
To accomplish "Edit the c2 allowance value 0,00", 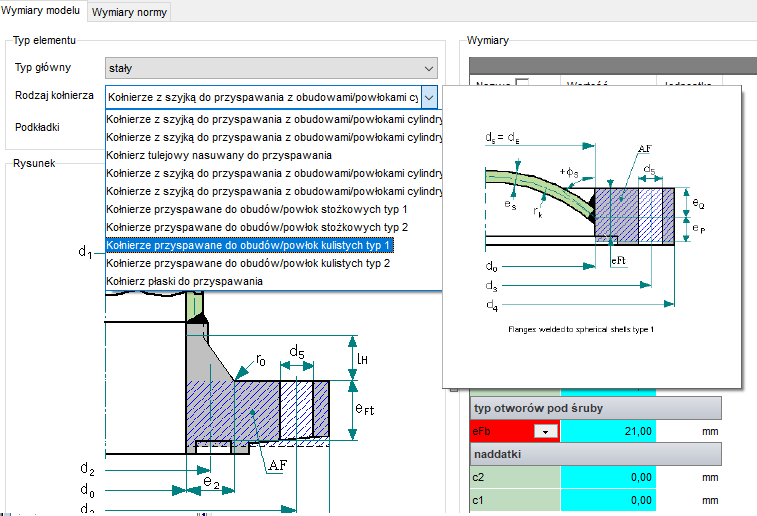I will [x=608, y=477].
